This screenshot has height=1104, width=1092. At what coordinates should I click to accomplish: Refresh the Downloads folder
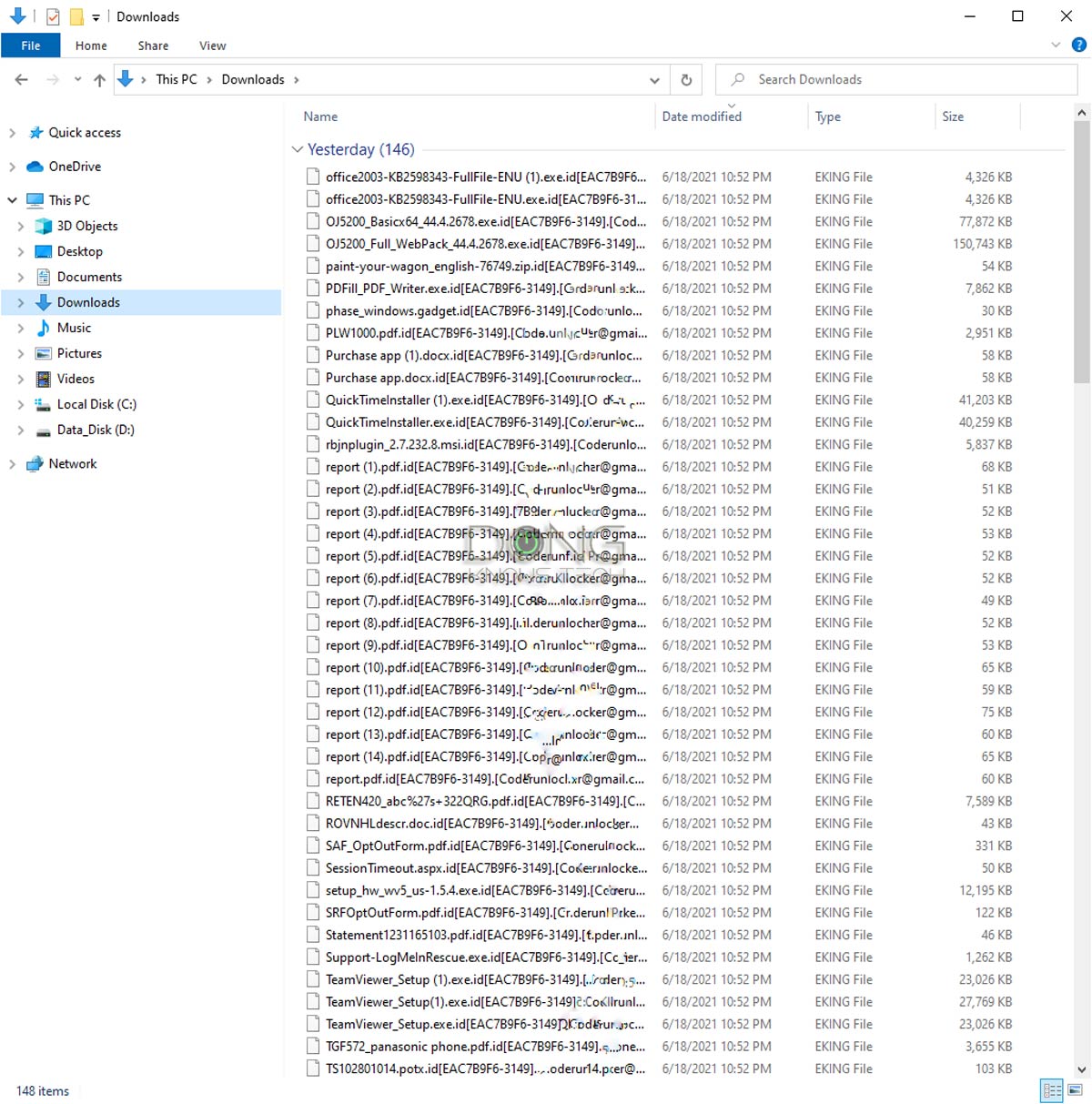coord(686,79)
